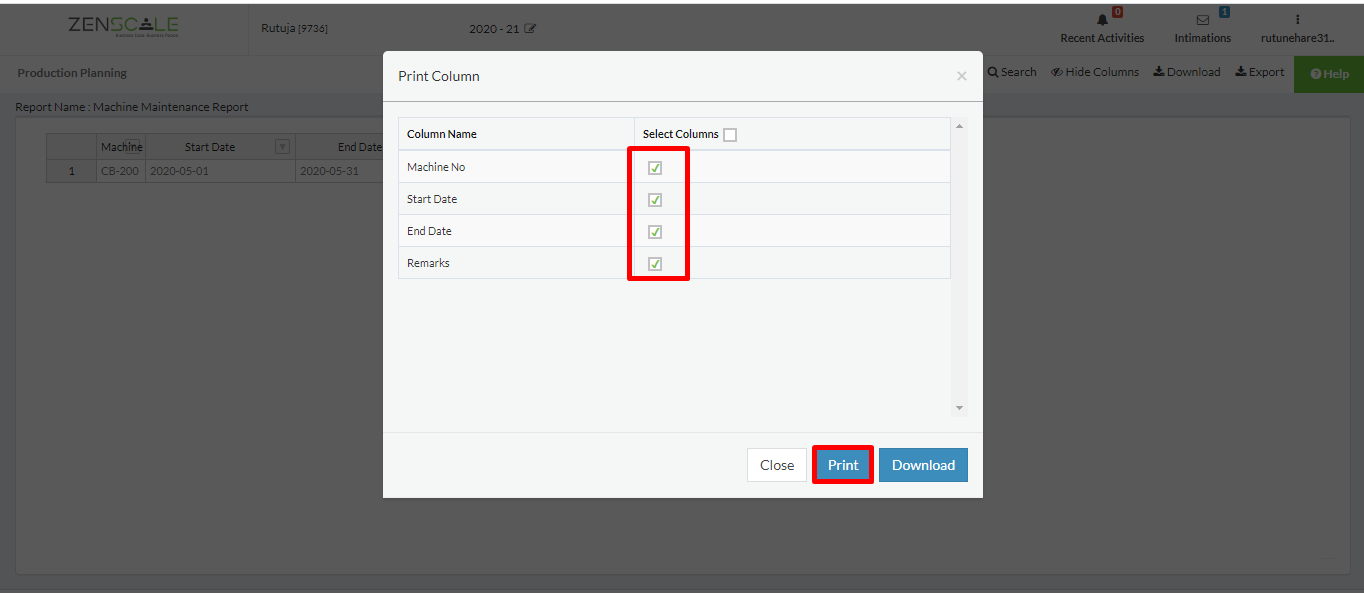Uncheck the End Date checkbox
This screenshot has height=593, width=1364.
(655, 232)
